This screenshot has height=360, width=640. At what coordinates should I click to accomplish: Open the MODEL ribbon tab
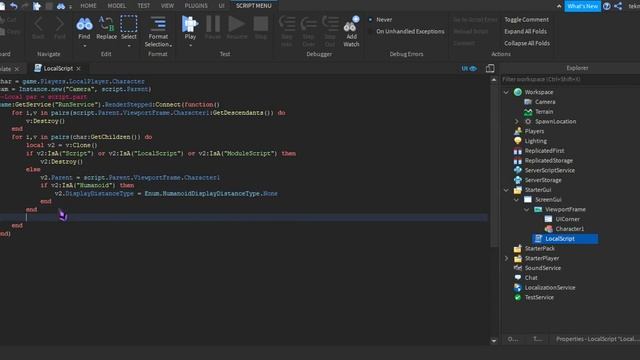pyautogui.click(x=116, y=6)
